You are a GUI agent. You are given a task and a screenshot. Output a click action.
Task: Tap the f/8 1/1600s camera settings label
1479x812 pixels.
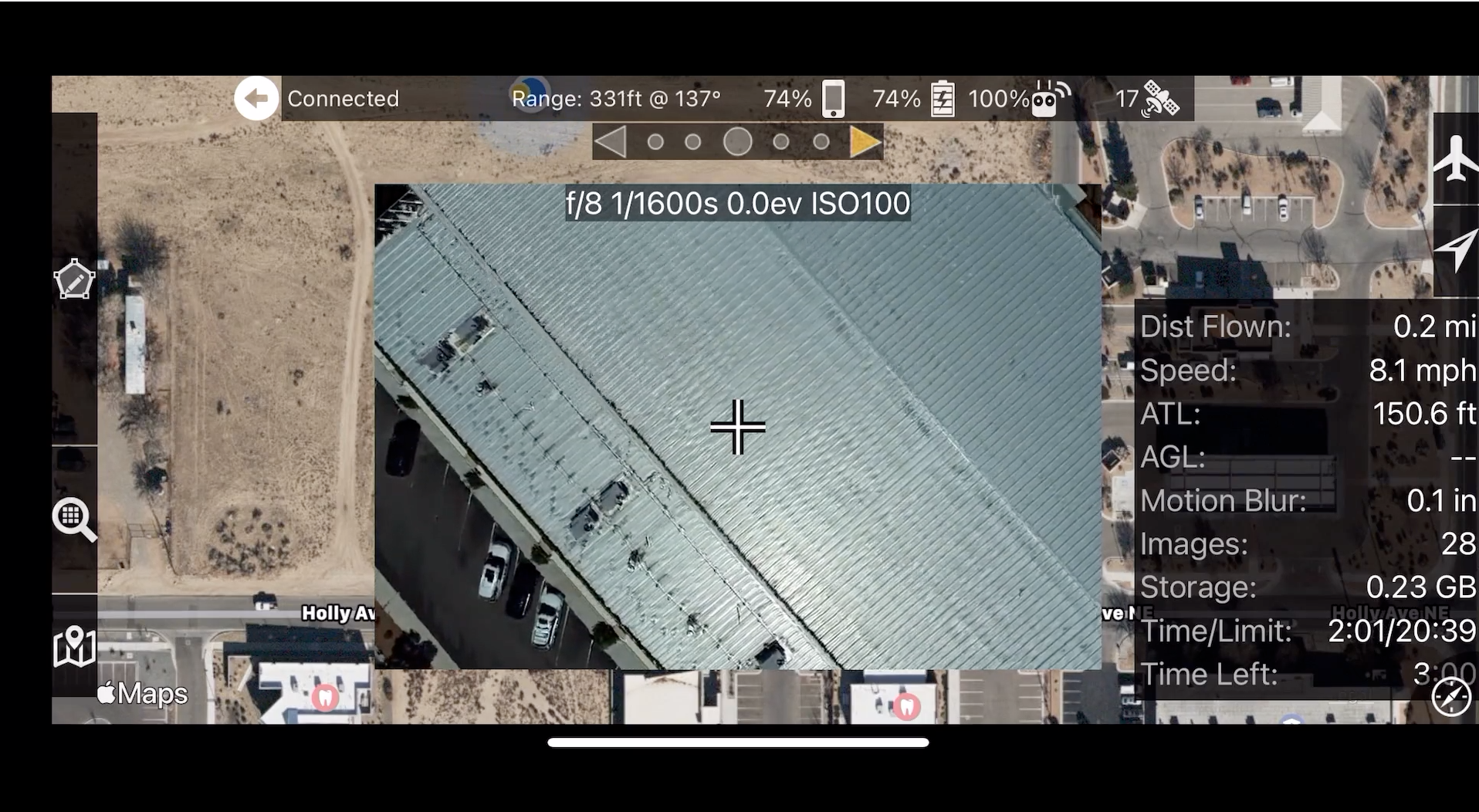click(737, 204)
